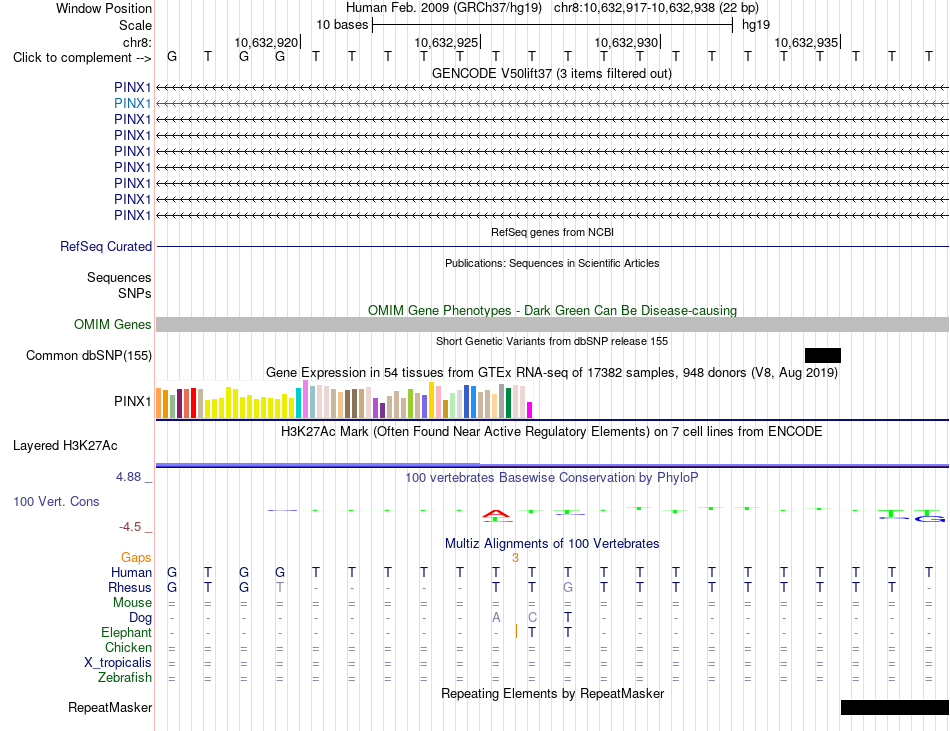Click the GTEx tissue expression bar chart

click(344, 400)
